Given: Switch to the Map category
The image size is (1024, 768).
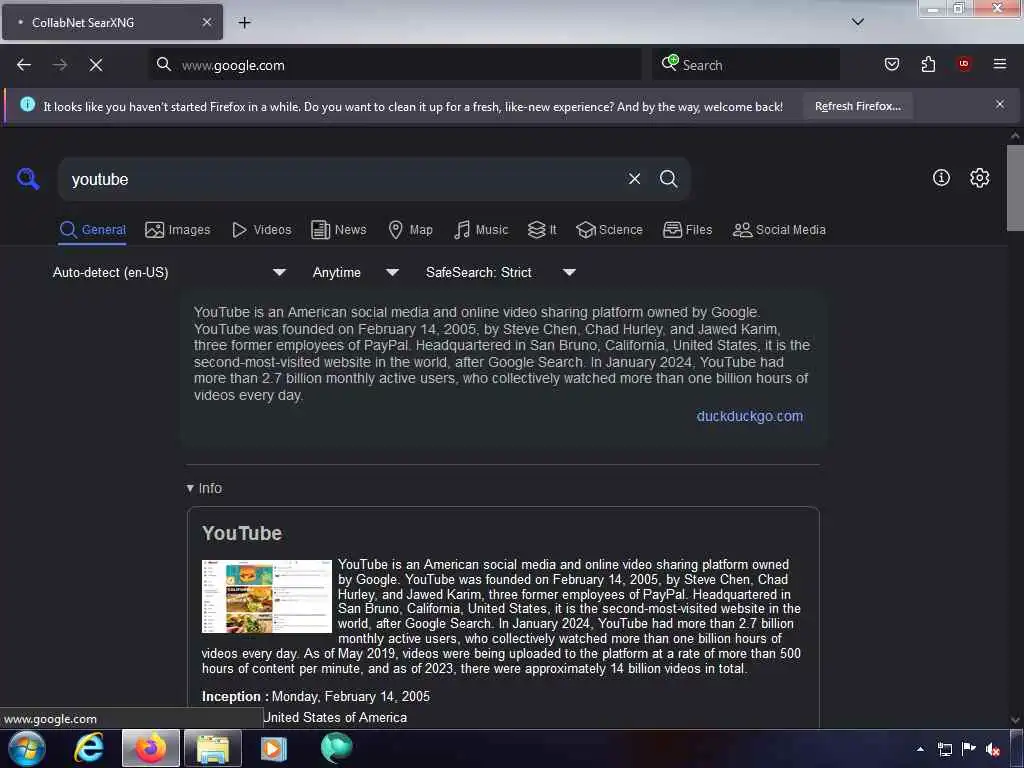Looking at the screenshot, I should 410,230.
